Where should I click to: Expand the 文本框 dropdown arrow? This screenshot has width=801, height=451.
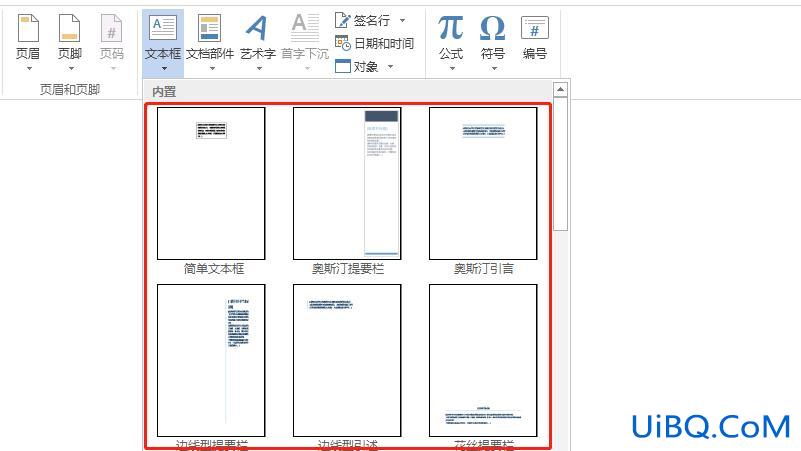coord(164,68)
